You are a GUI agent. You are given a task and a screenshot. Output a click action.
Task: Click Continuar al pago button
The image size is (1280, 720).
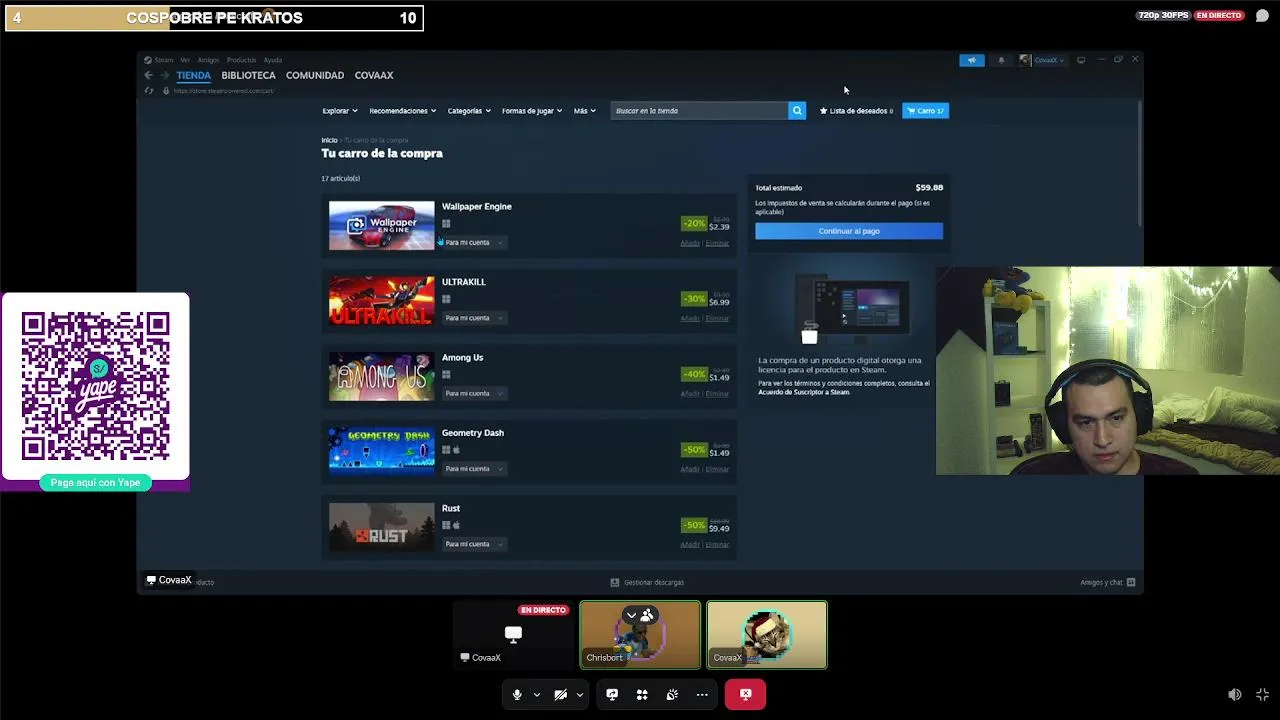click(849, 231)
